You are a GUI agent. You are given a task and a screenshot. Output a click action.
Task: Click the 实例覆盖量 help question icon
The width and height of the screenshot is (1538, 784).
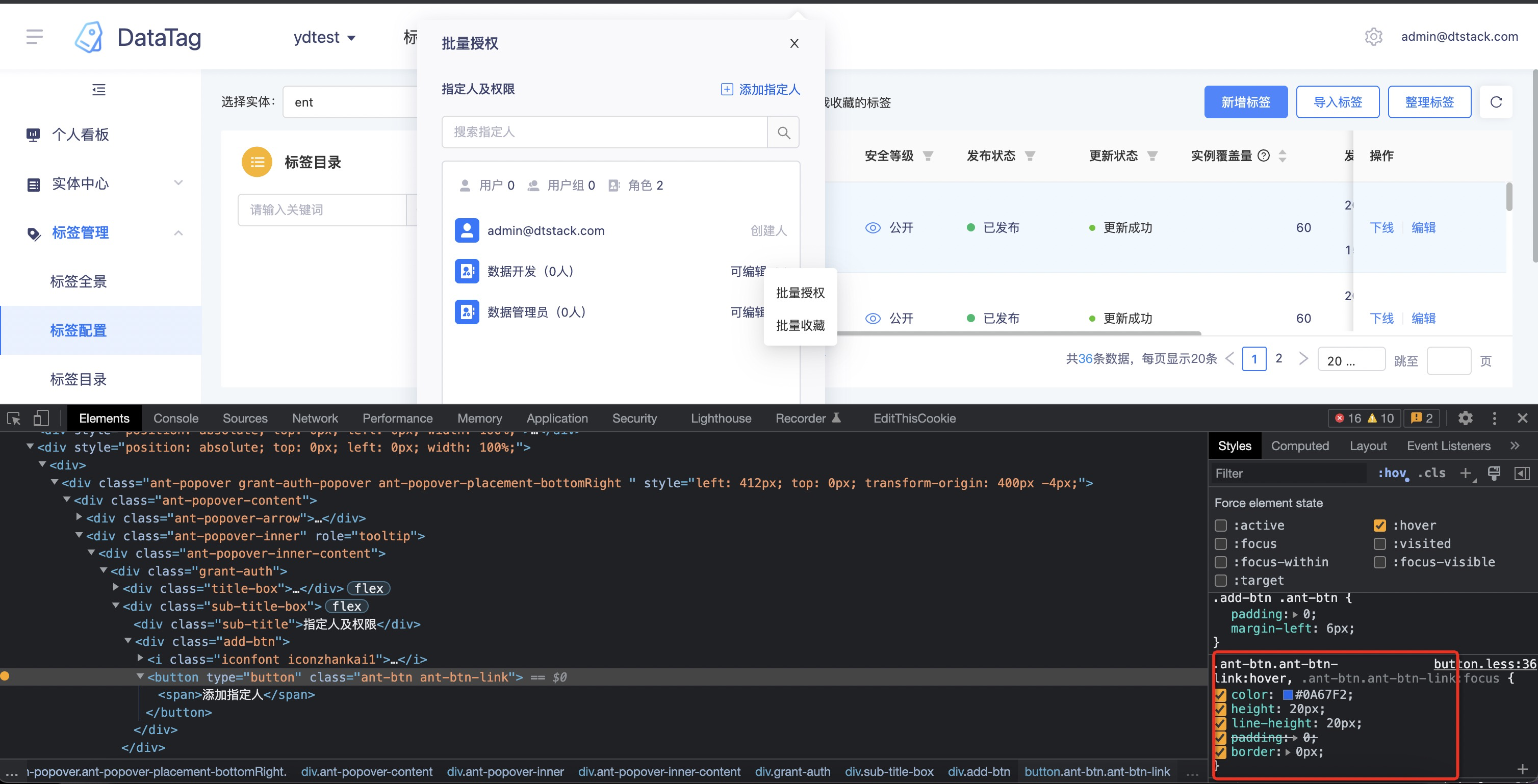click(x=1263, y=155)
